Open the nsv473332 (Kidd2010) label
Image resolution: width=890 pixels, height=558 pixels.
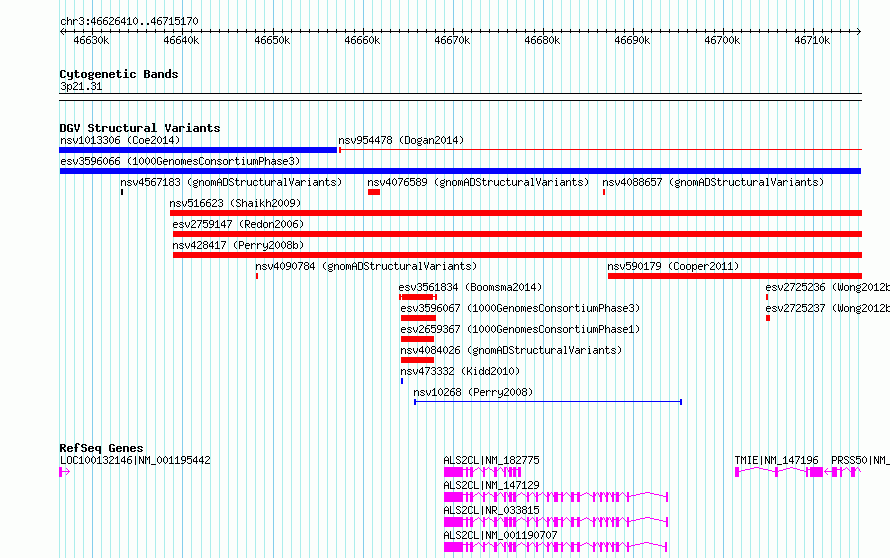pyautogui.click(x=460, y=371)
